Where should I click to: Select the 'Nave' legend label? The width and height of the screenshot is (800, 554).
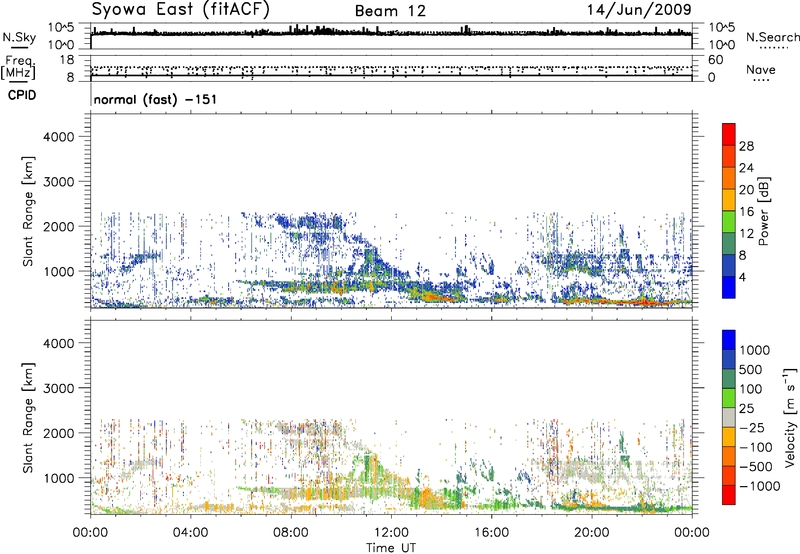[761, 69]
